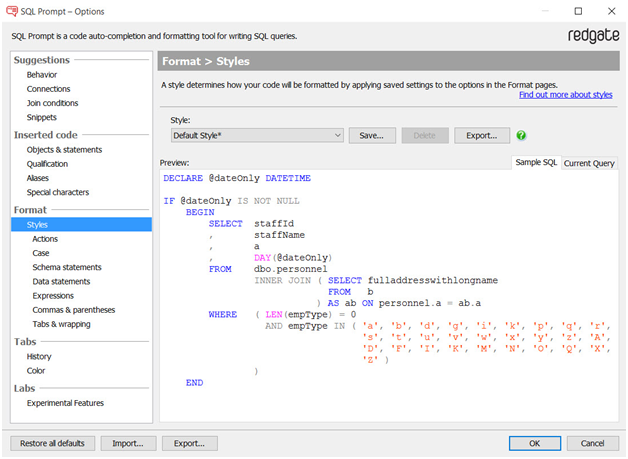Click the WHERE keyword in preview
This screenshot has width=628, height=459.
coord(223,315)
